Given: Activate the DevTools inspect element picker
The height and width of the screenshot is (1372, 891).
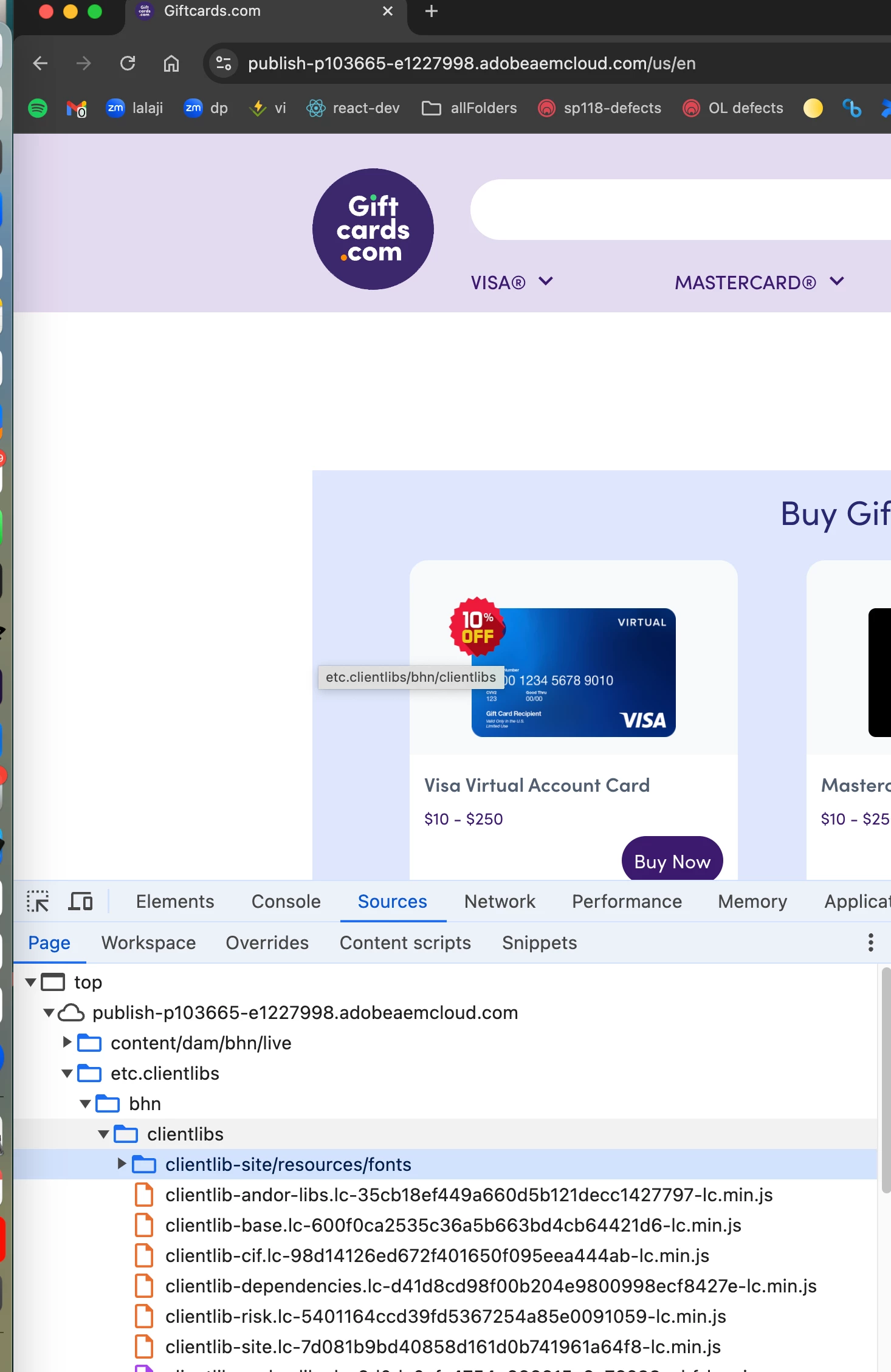Looking at the screenshot, I should (x=38, y=901).
